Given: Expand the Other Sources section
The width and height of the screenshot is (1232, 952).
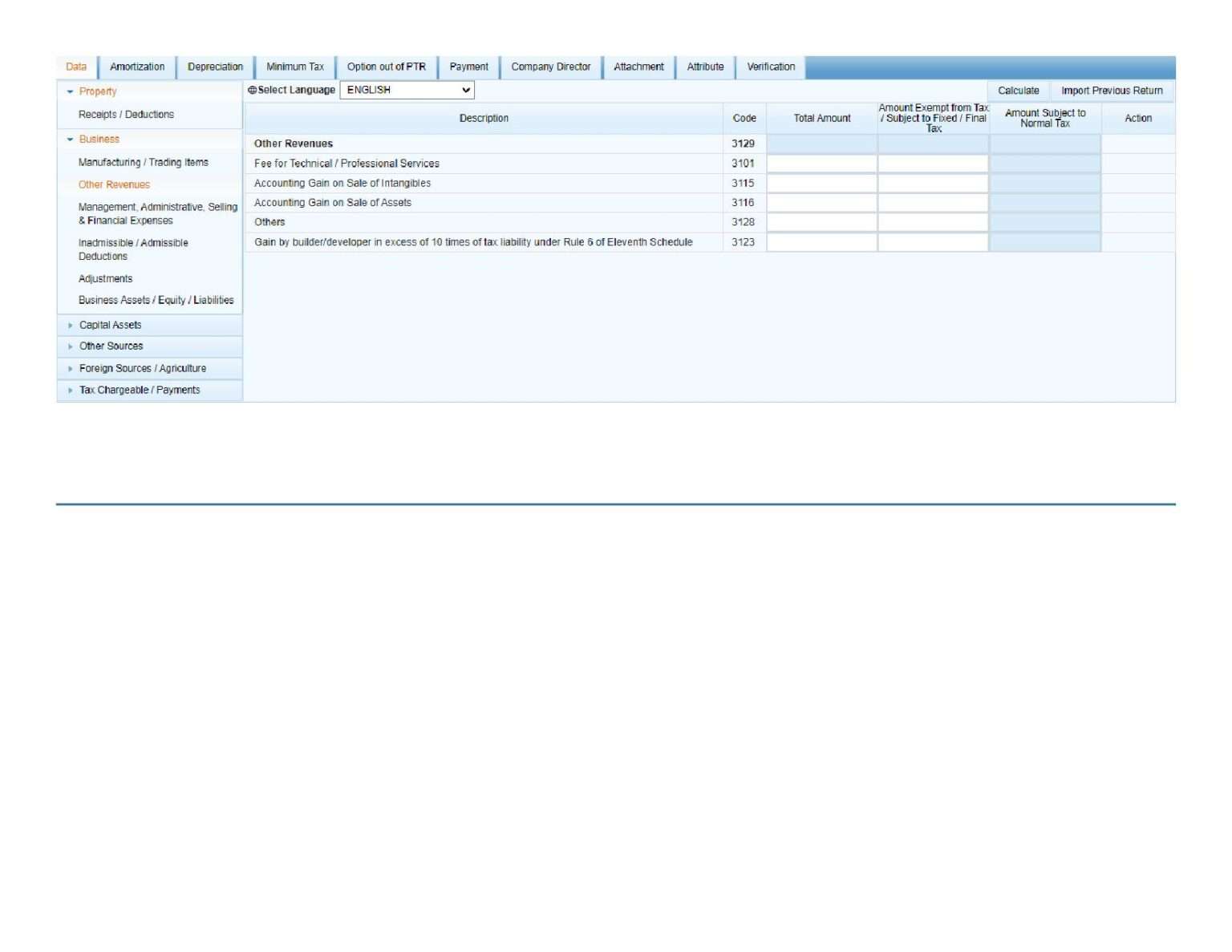Looking at the screenshot, I should click(71, 346).
